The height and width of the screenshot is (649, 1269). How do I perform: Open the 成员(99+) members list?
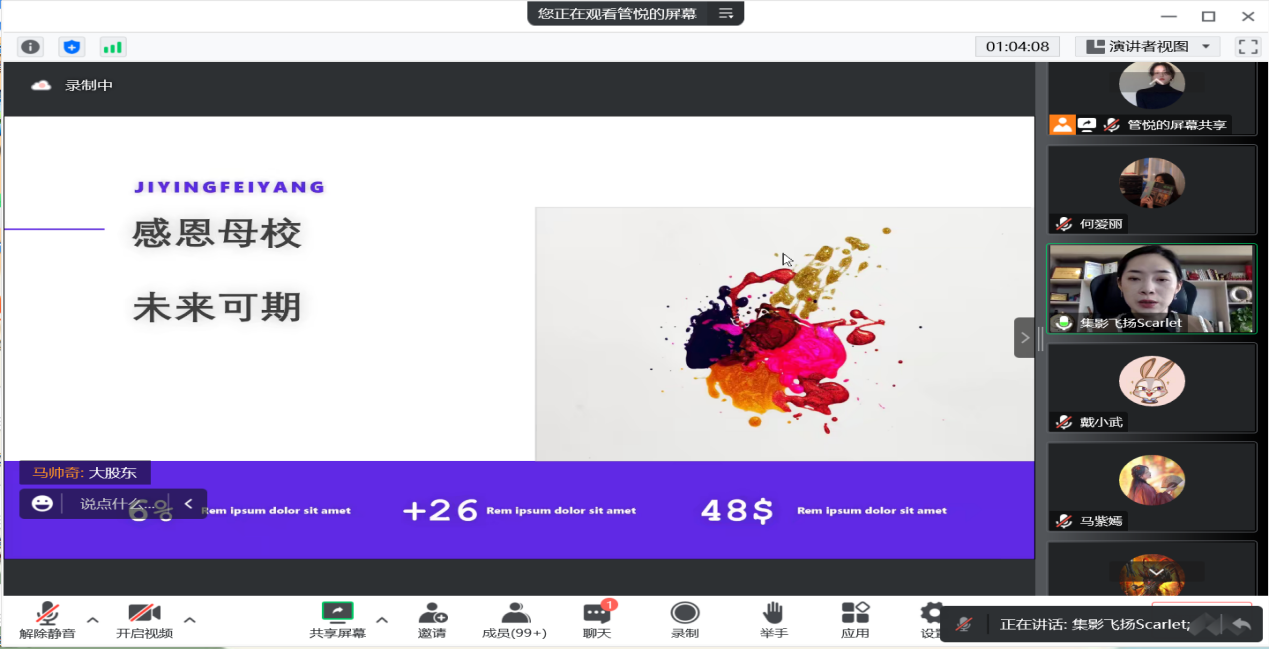(x=514, y=620)
